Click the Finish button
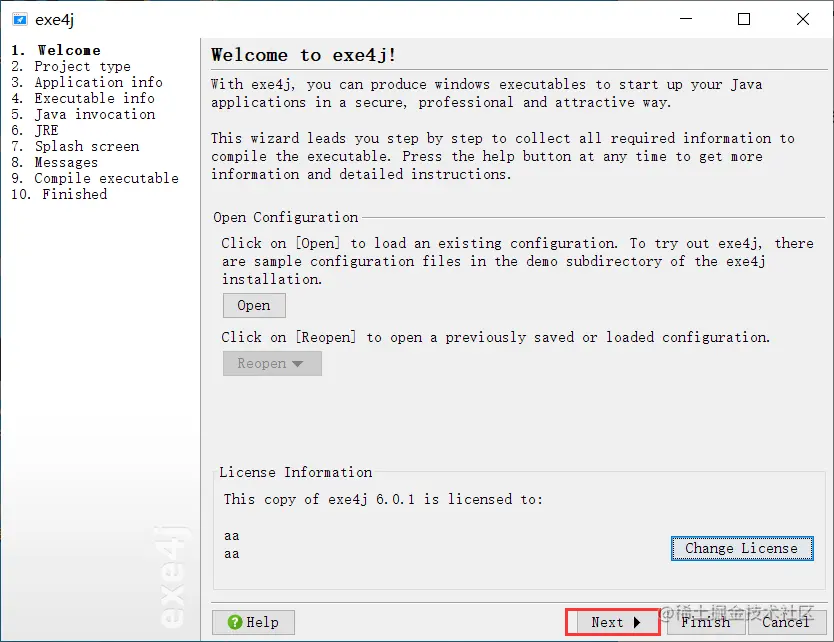 [706, 622]
